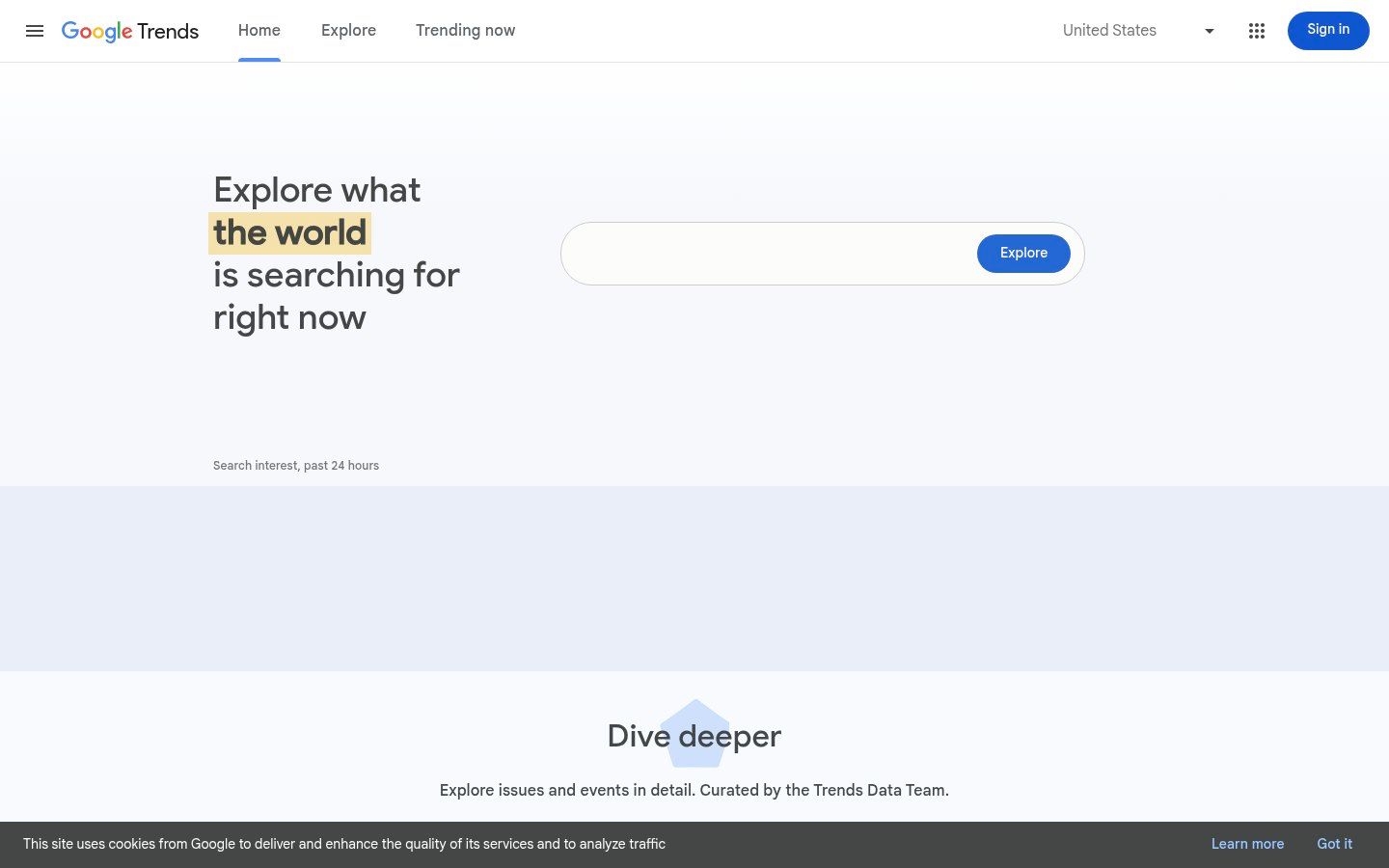Open Learn more about cookie usage
This screenshot has height=868, width=1389.
[1247, 844]
